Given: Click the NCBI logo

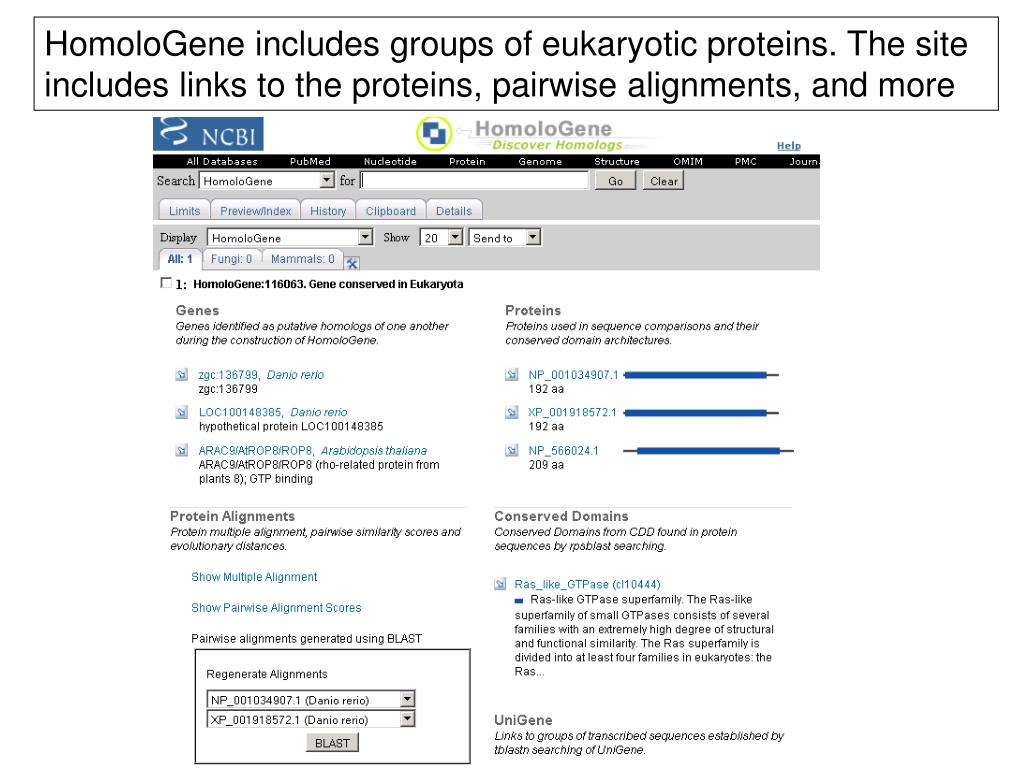Looking at the screenshot, I should 208,134.
